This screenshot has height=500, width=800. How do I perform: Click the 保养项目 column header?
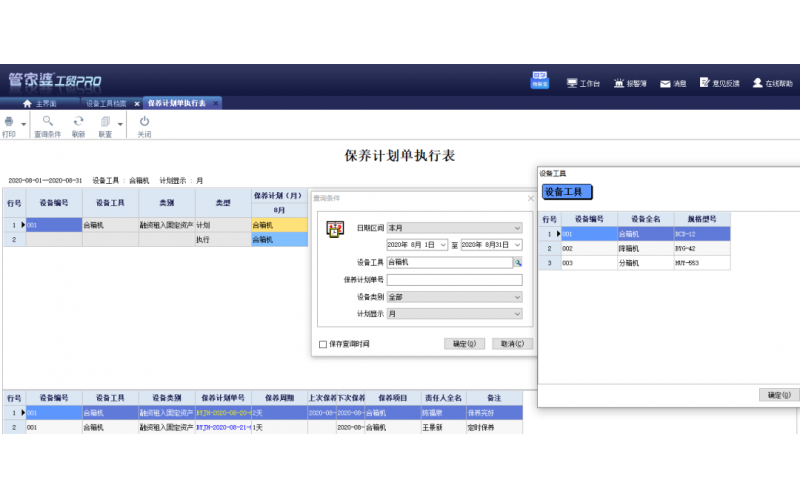pyautogui.click(x=393, y=398)
